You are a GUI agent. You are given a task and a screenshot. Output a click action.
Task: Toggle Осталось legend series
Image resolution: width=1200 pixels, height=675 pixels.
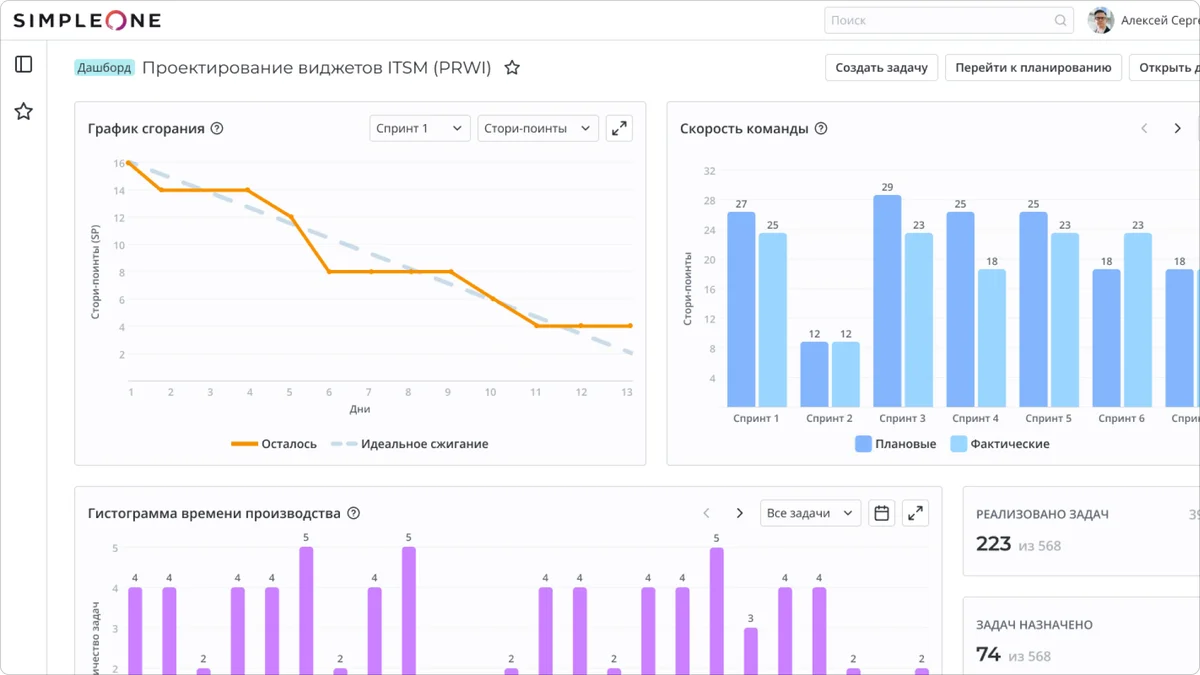[x=274, y=444]
